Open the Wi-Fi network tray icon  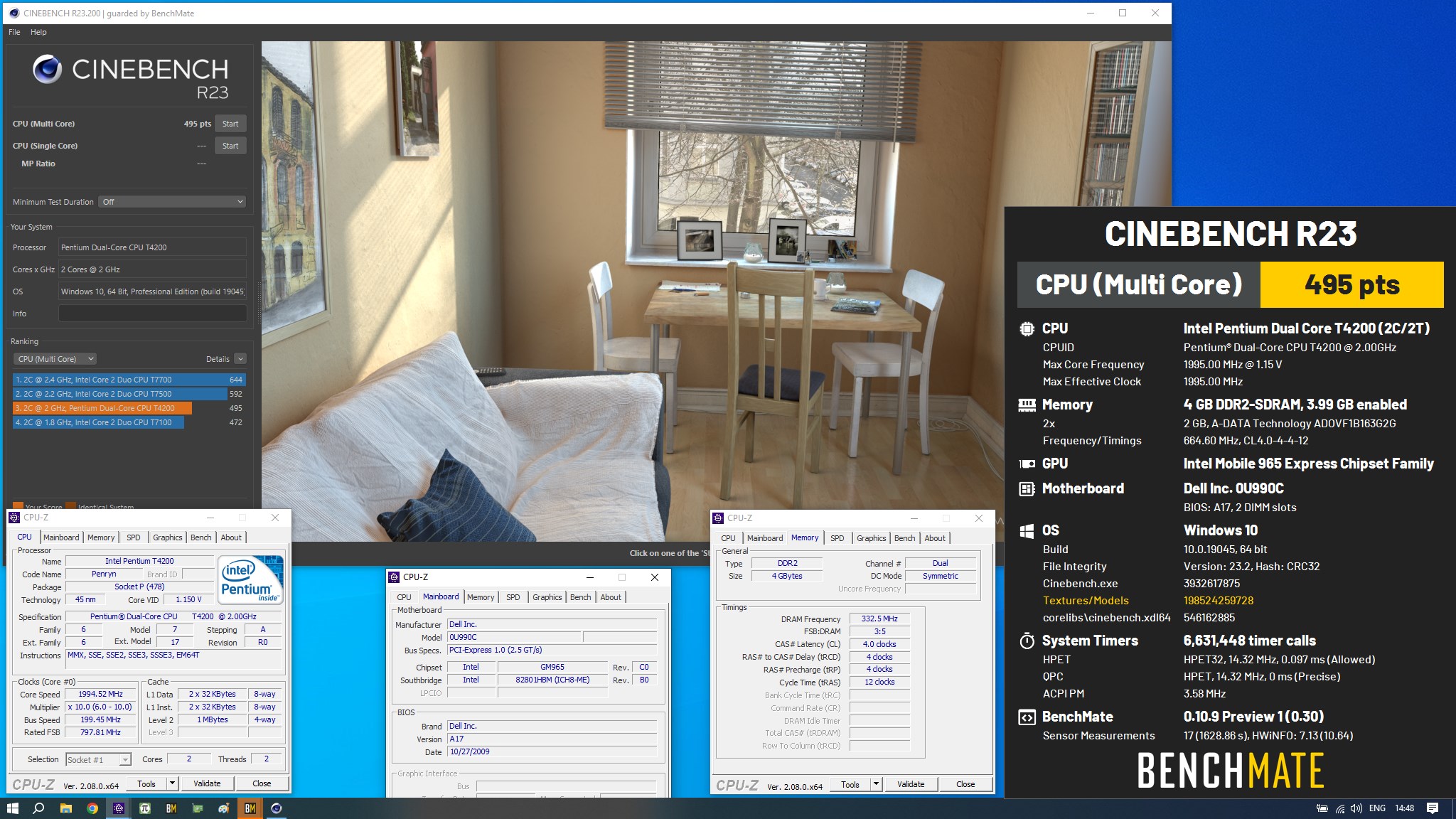(x=1339, y=808)
